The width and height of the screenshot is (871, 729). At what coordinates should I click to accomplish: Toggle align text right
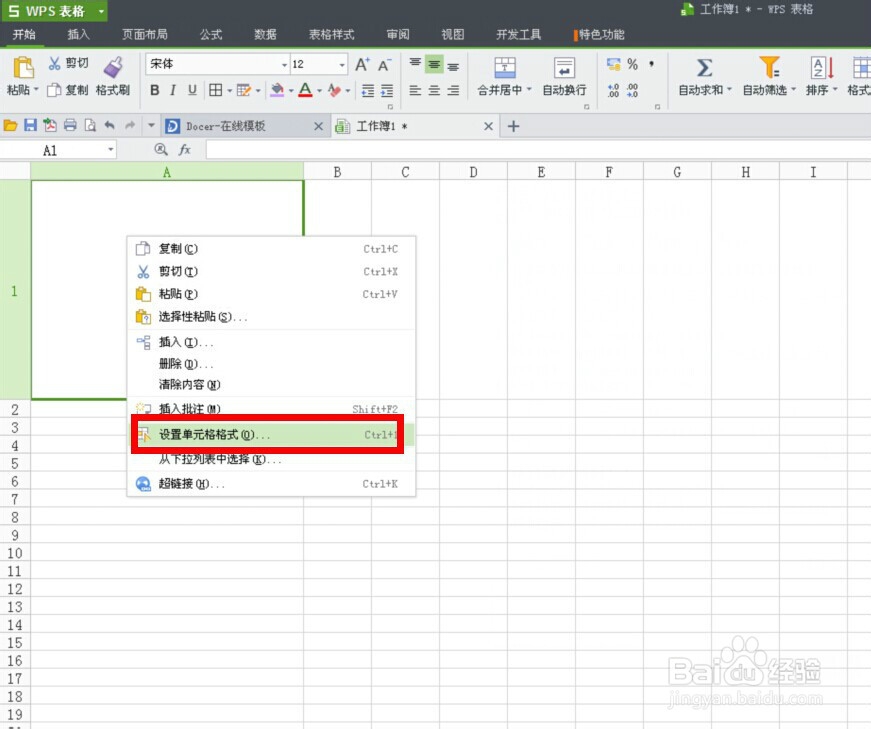[x=453, y=90]
